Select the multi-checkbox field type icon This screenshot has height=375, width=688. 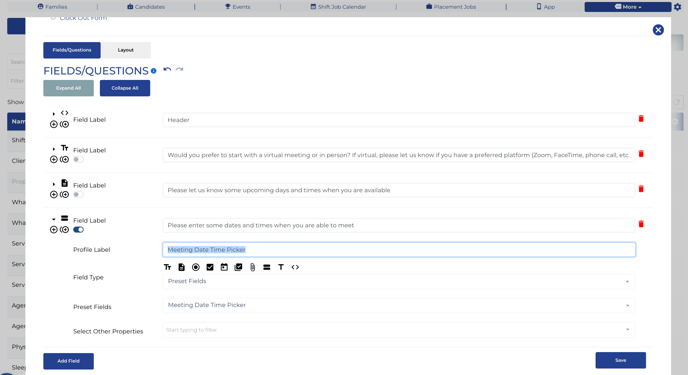pos(238,267)
